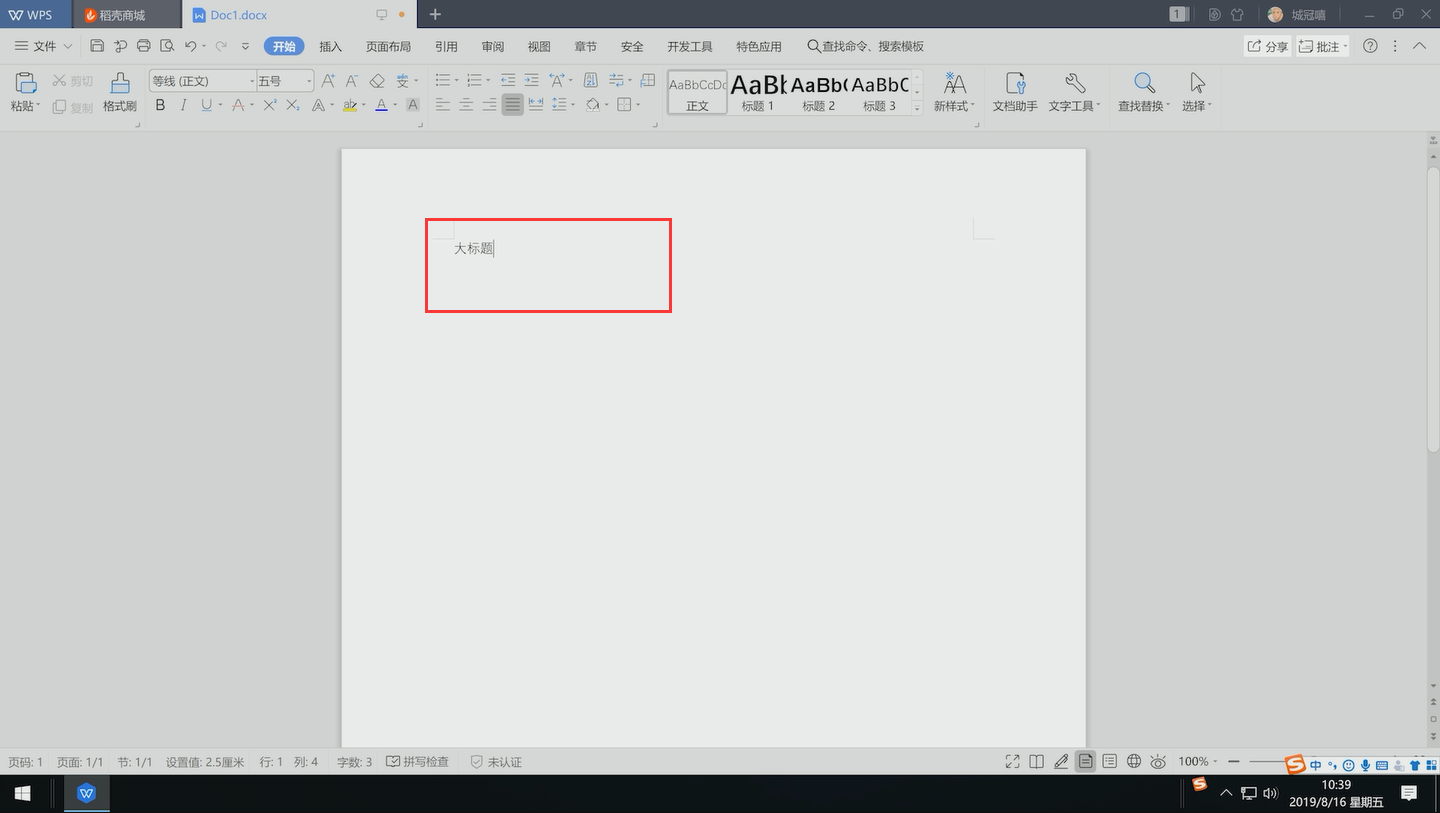Apply Subscript formatting

point(293,105)
